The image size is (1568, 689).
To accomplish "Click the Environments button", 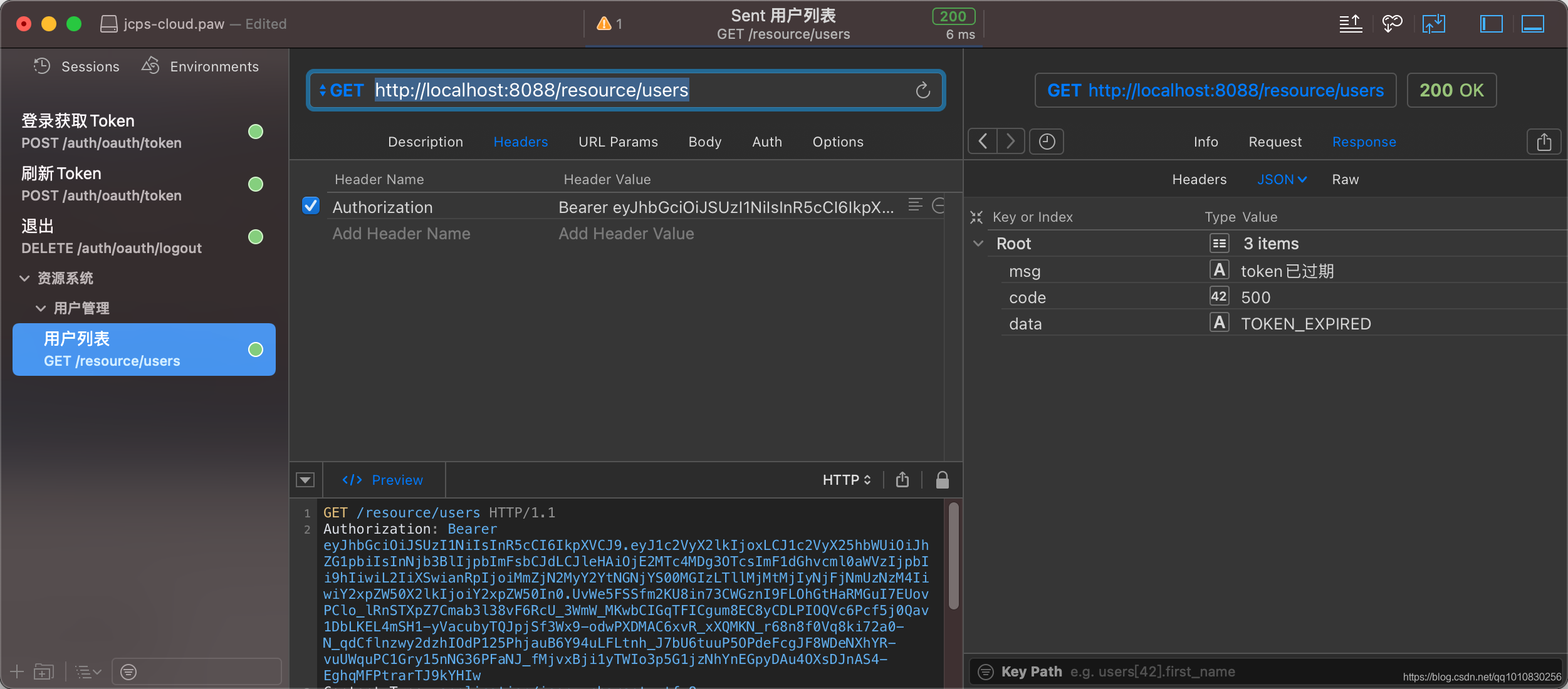I will click(x=201, y=66).
